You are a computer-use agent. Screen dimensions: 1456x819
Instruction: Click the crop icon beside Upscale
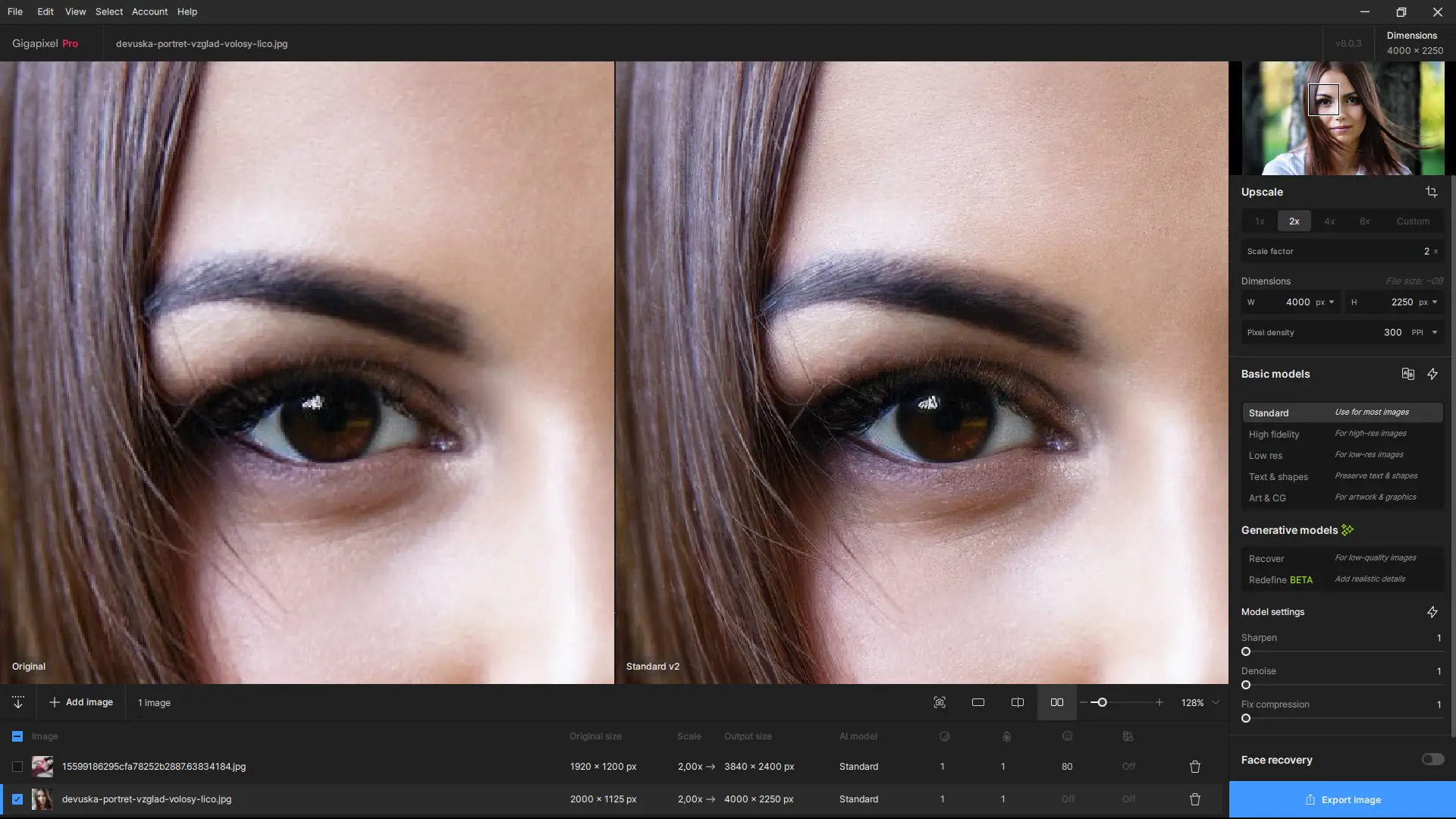pos(1431,192)
